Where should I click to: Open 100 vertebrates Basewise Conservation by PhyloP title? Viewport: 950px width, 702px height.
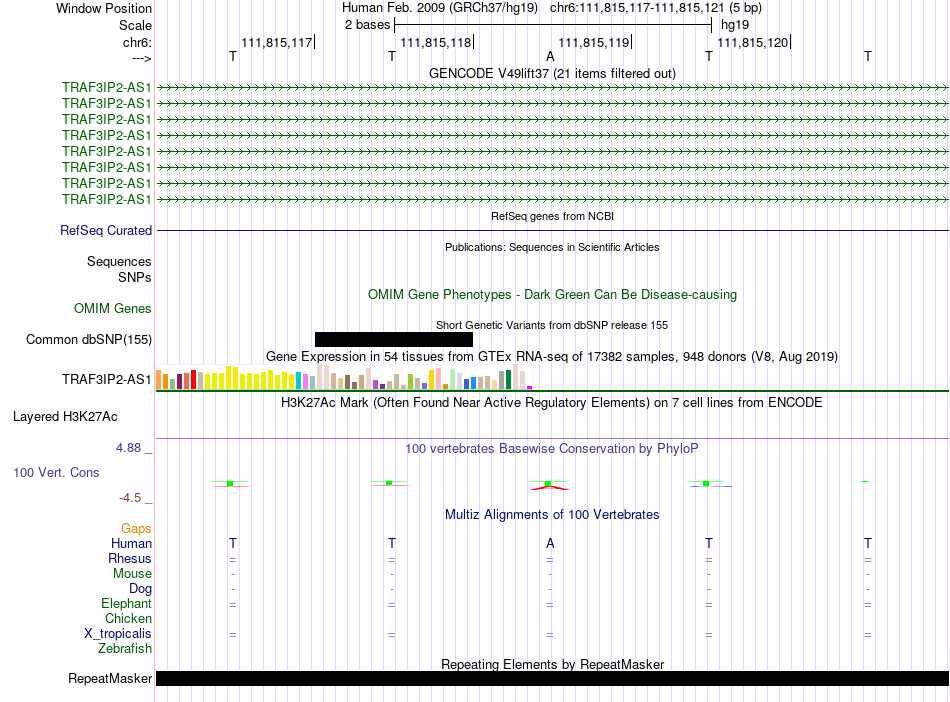click(552, 448)
